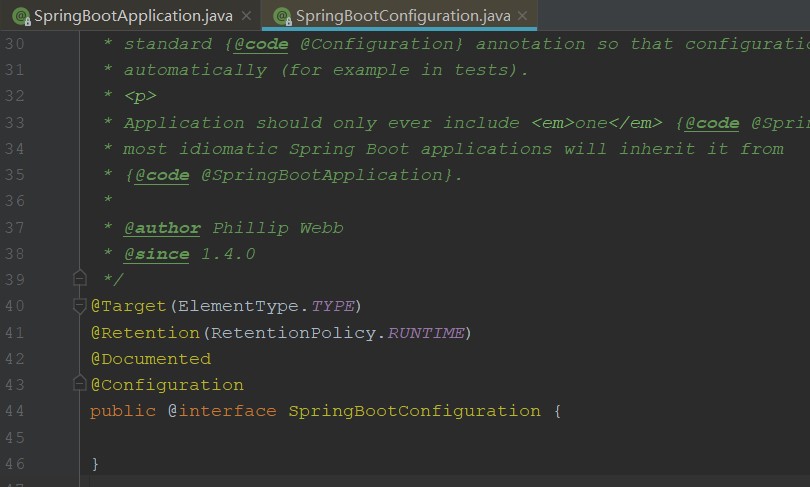Click the closing brace on line 46
810x487 pixels.
click(x=95, y=463)
